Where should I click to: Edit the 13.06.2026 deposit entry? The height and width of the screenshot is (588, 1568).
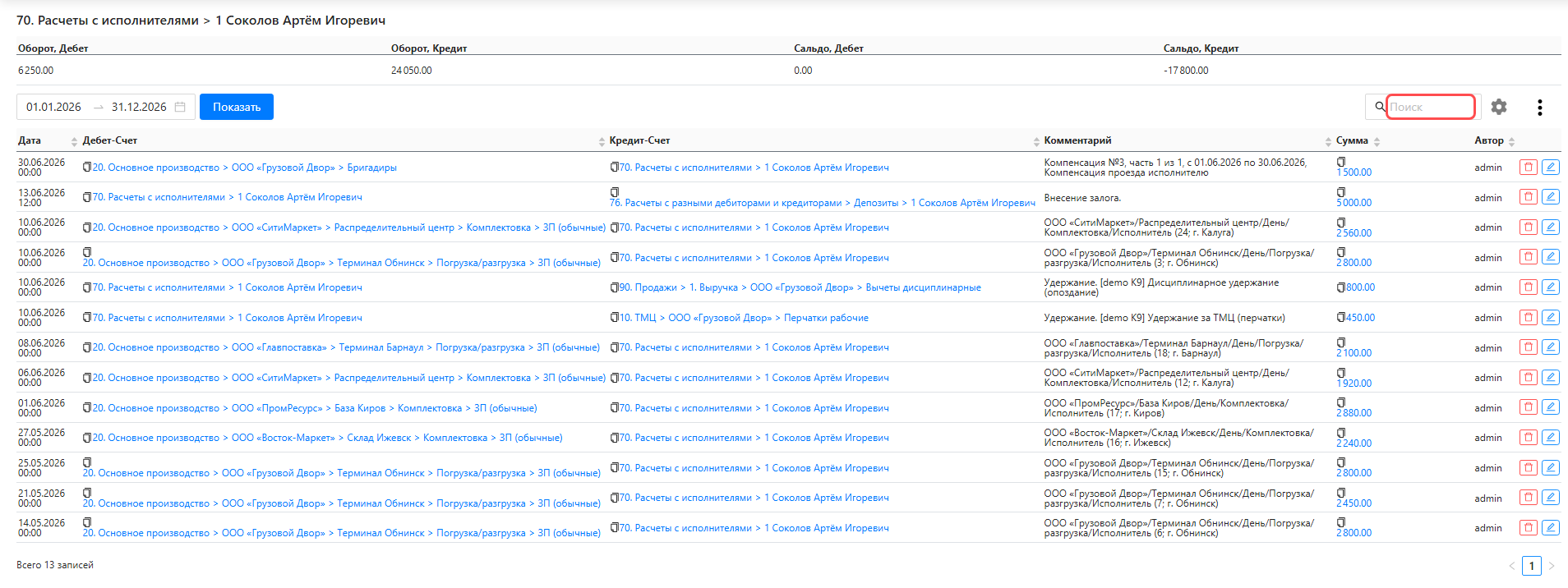[x=1551, y=197]
